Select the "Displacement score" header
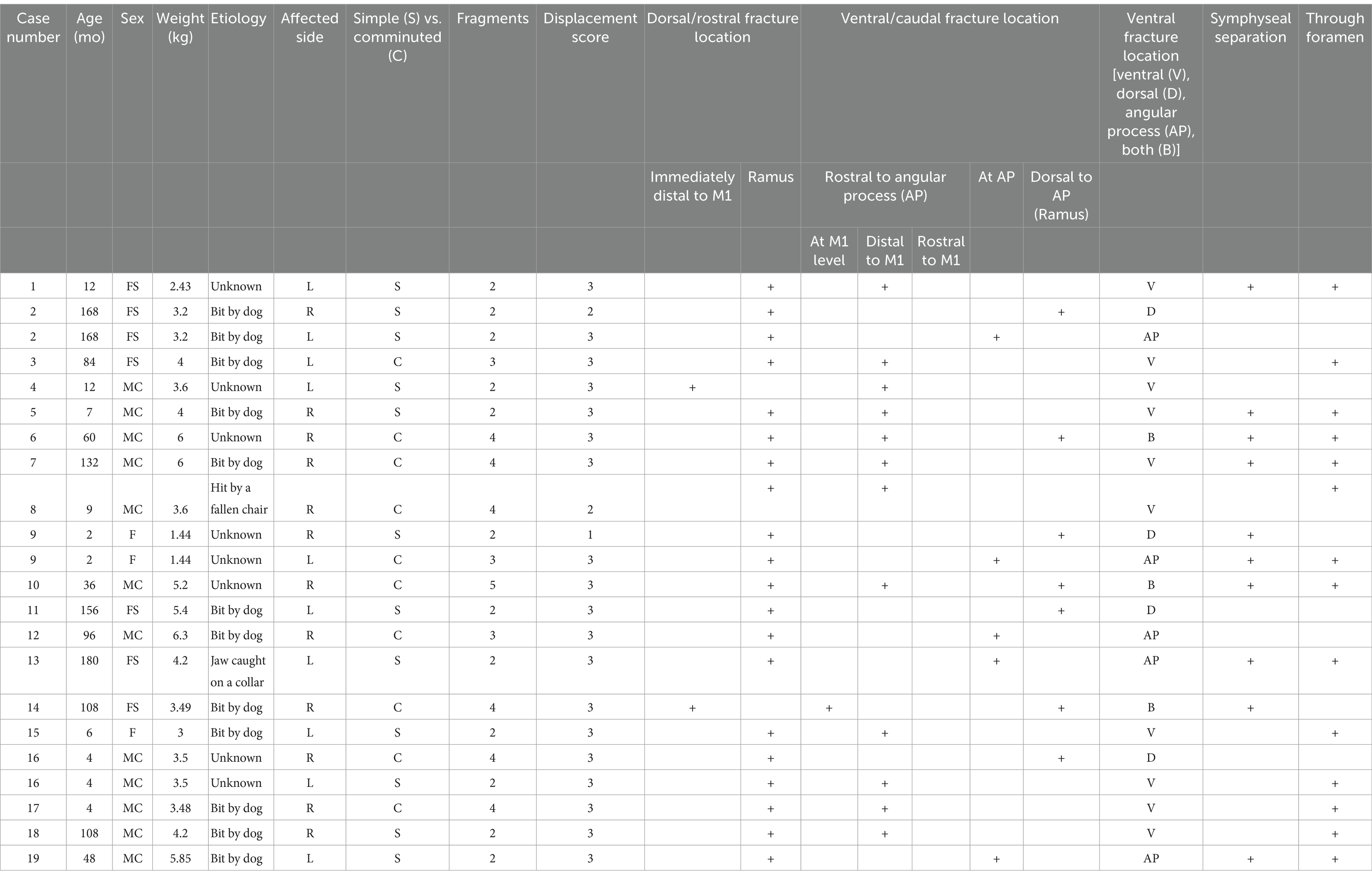Screen dimensions: 1372x879 click(590, 28)
